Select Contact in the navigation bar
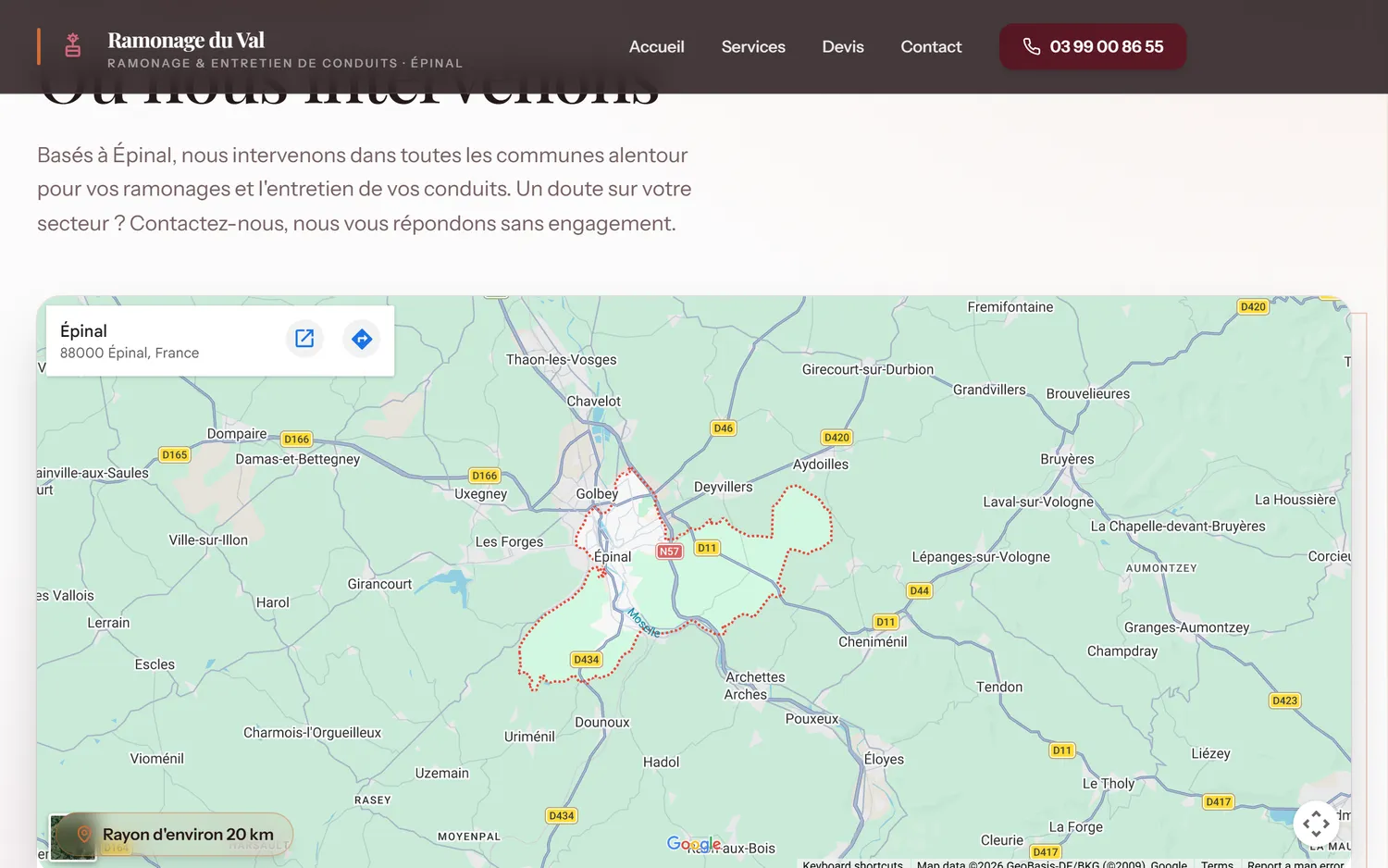 [x=931, y=46]
